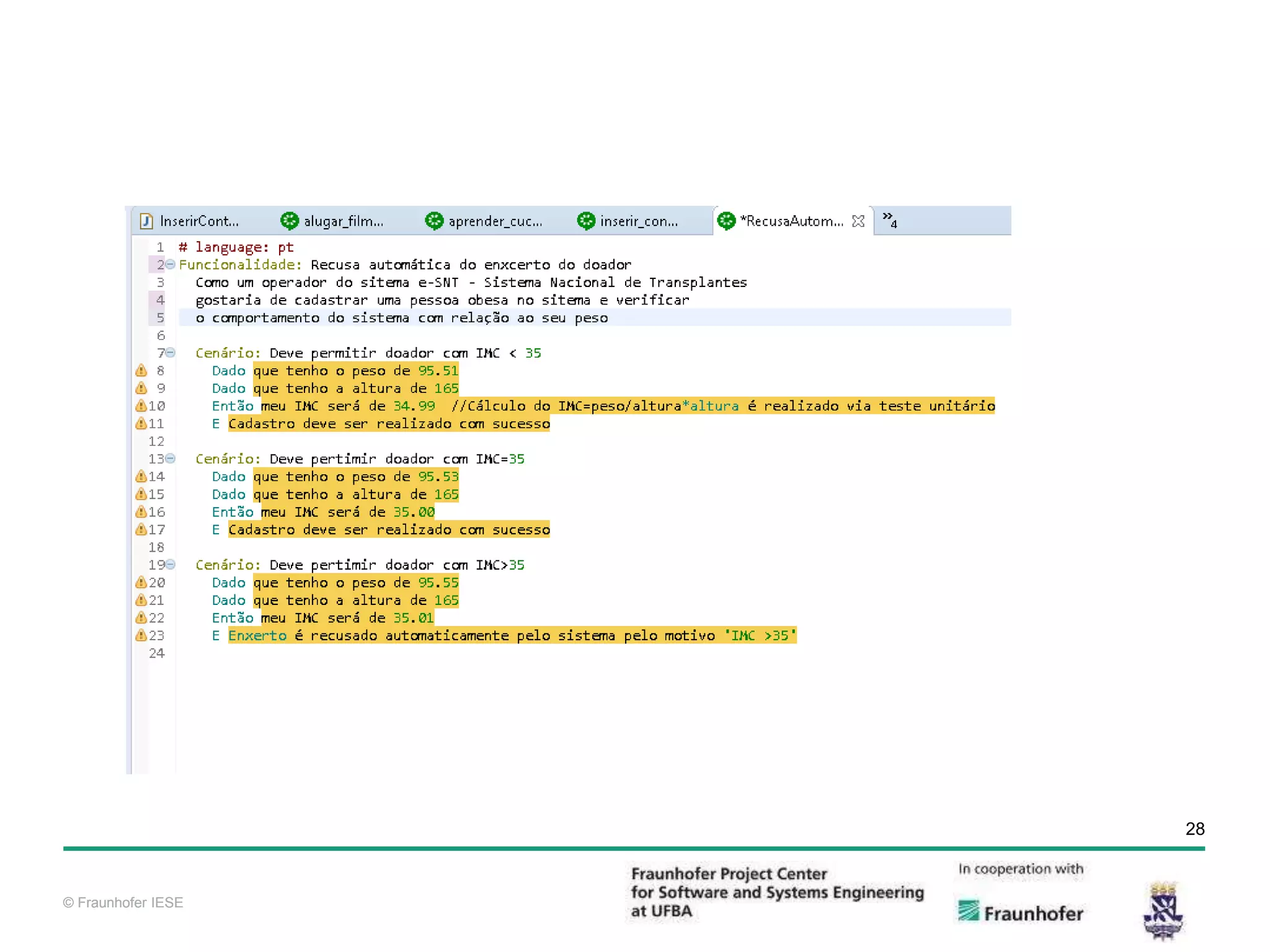Collapse the Funcionalidade block at line 2
The width and height of the screenshot is (1270, 952).
[x=171, y=265]
